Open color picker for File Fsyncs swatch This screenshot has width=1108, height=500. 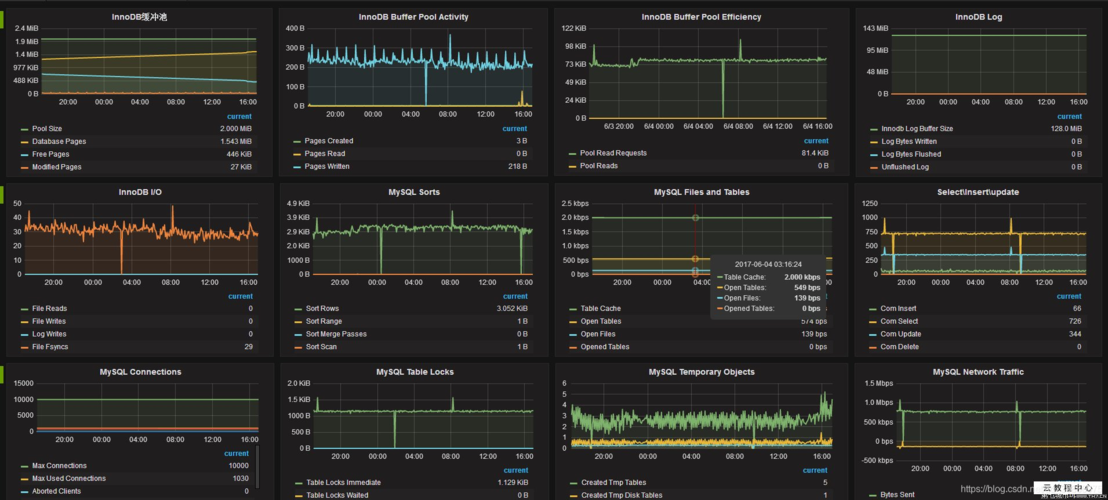coord(25,347)
